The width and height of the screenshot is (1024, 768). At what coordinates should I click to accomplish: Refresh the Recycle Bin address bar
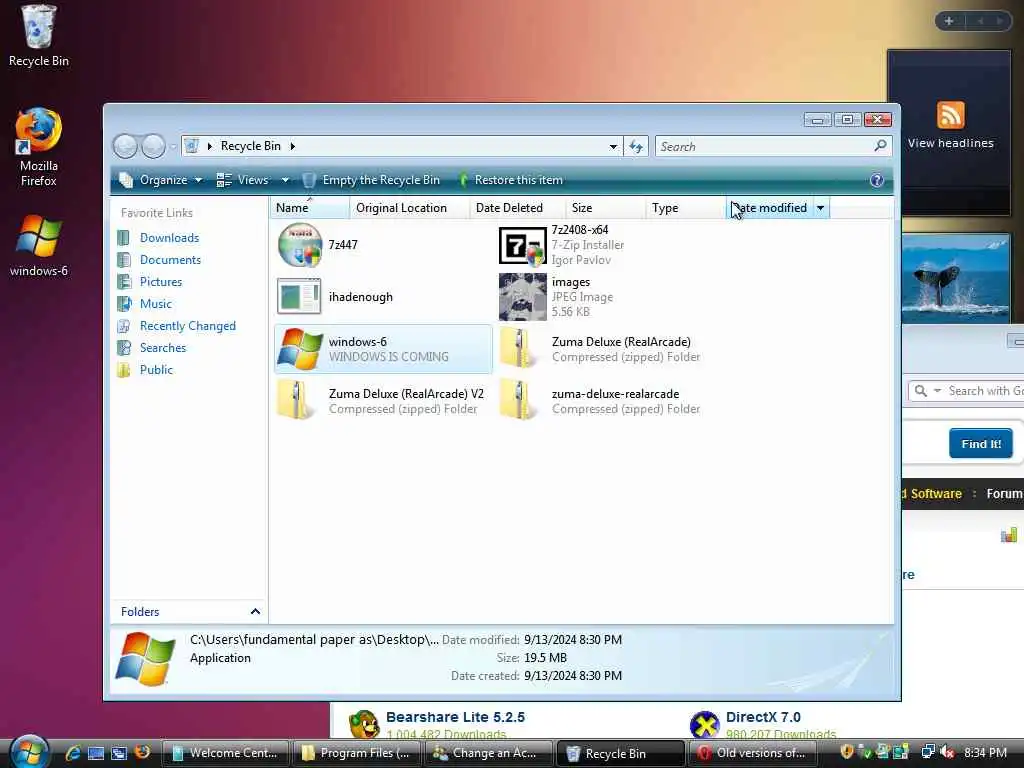pos(635,146)
